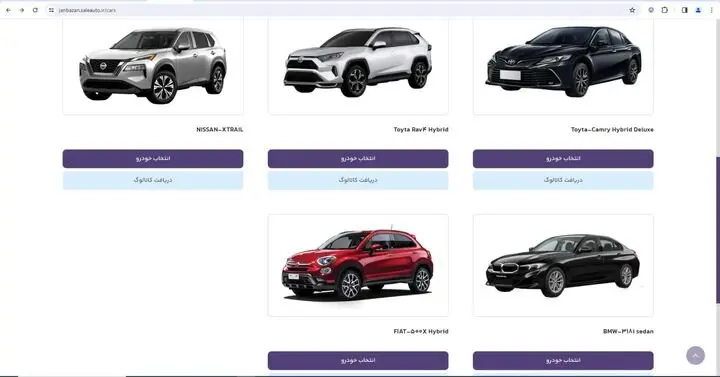Select car button under FIAT-500X Hybrid

(x=358, y=360)
